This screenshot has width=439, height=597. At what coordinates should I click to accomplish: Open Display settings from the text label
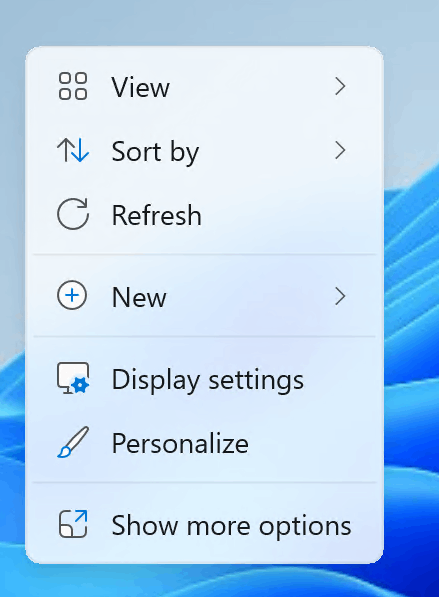coord(208,380)
